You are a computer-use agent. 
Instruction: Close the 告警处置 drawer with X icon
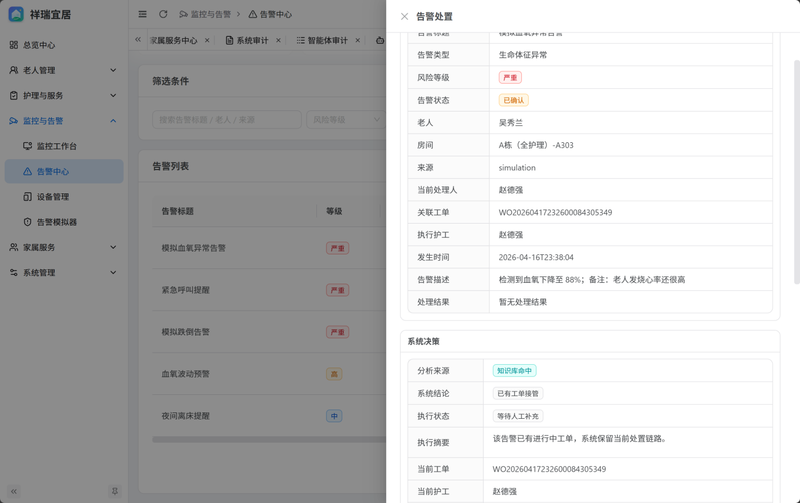tap(404, 16)
